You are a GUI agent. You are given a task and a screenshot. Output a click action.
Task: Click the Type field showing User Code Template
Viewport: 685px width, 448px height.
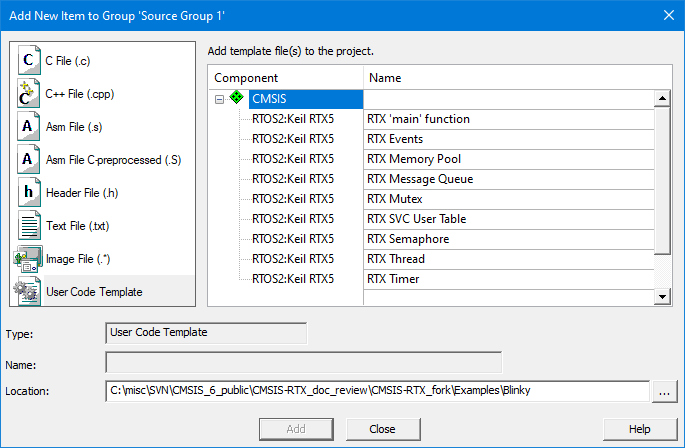click(x=206, y=333)
